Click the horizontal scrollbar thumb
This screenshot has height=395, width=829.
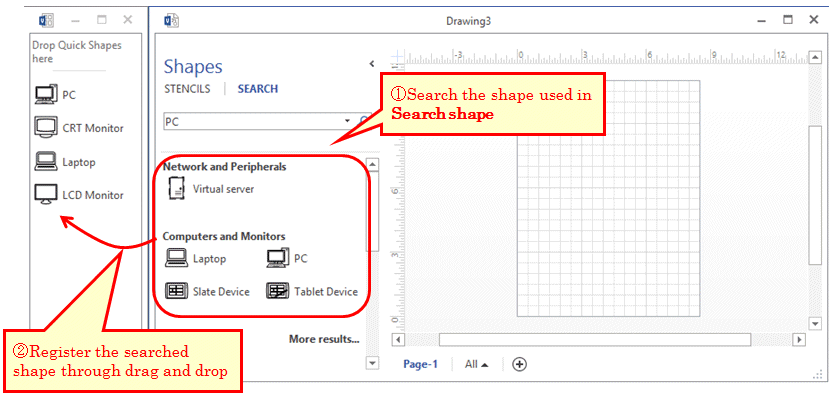595,339
